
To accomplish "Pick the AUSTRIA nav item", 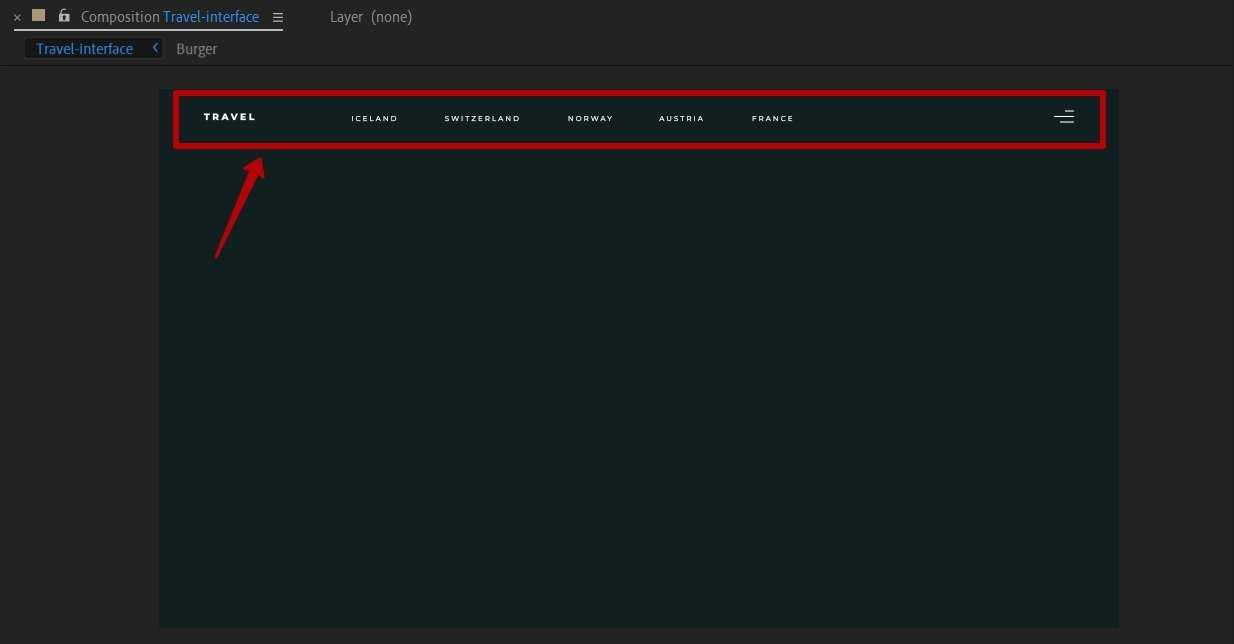I will coord(681,118).
